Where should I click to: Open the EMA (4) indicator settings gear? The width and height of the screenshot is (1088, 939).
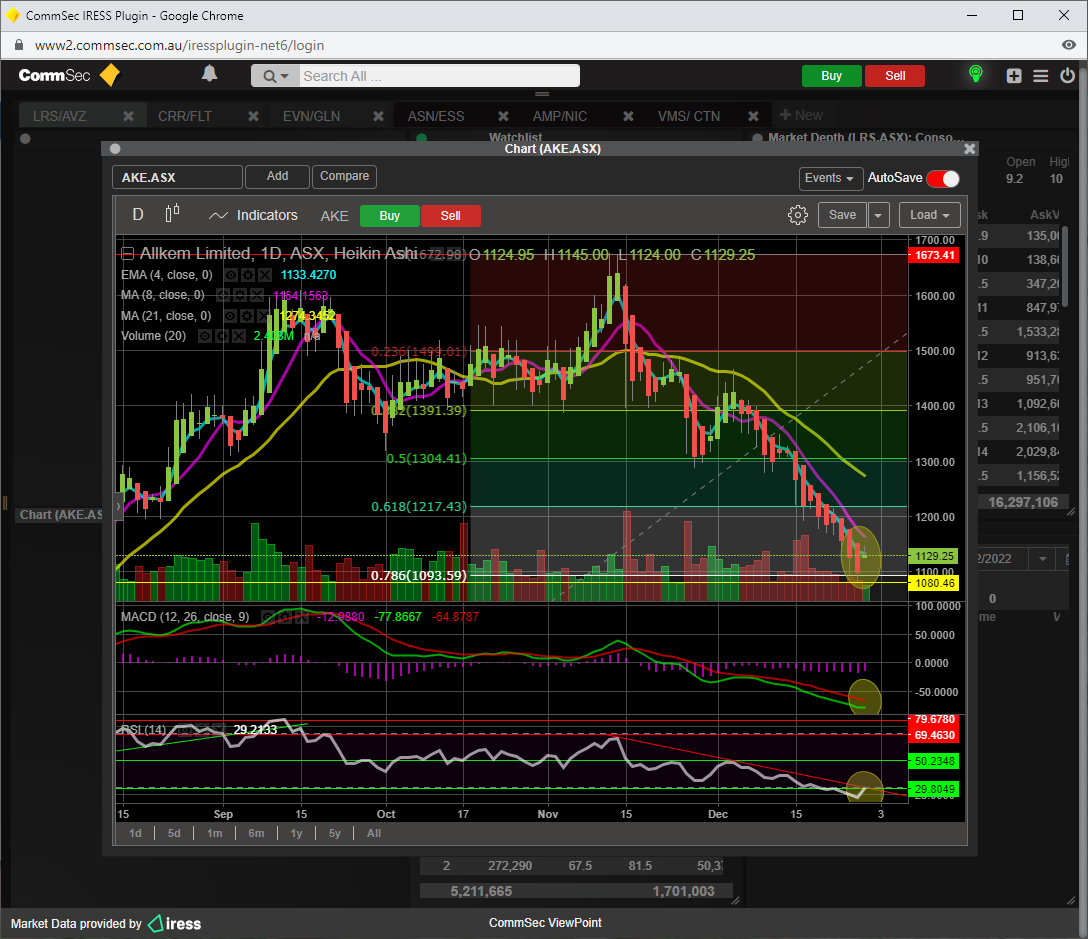248,275
